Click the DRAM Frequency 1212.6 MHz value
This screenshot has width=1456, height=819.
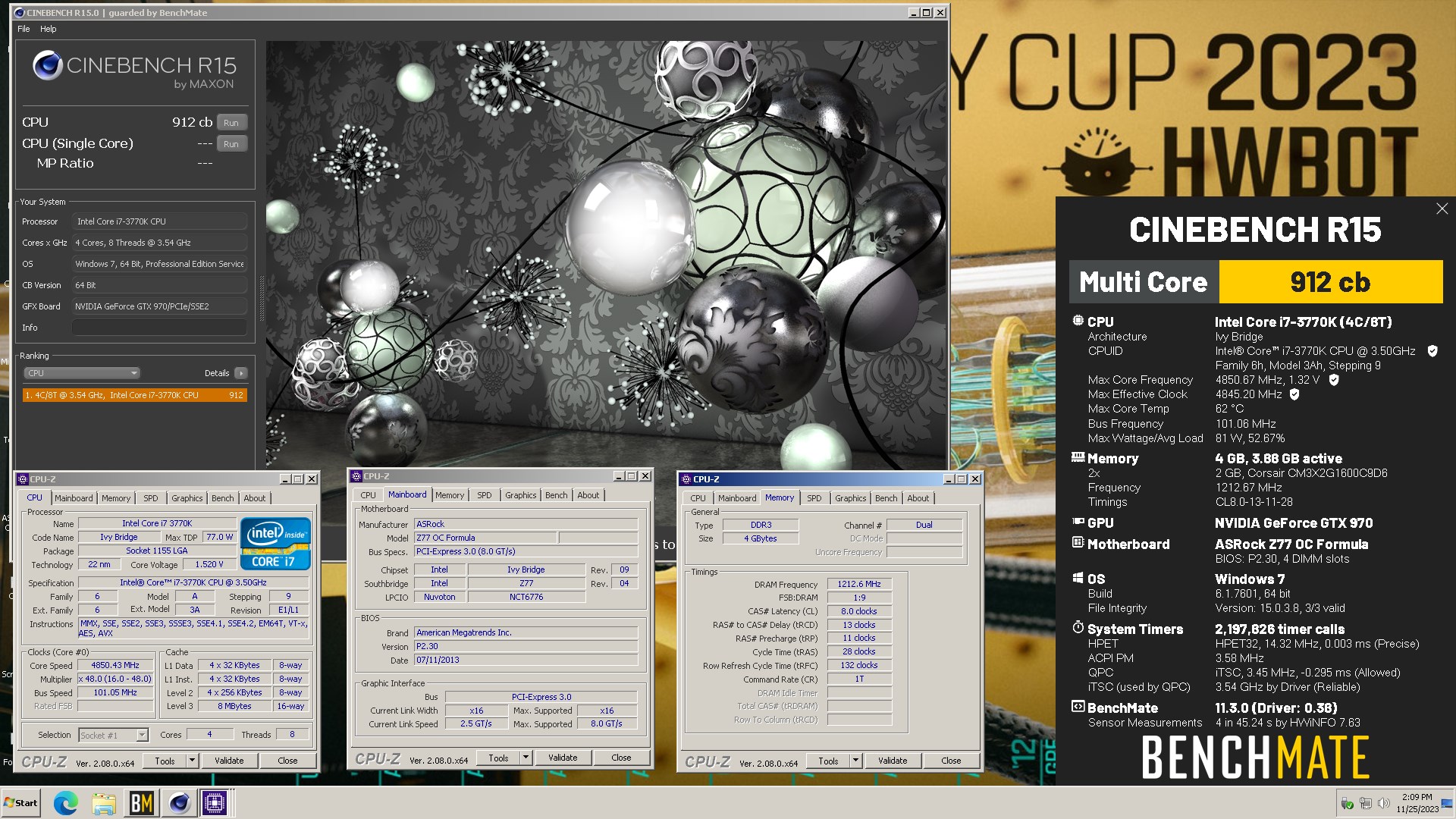pos(859,584)
